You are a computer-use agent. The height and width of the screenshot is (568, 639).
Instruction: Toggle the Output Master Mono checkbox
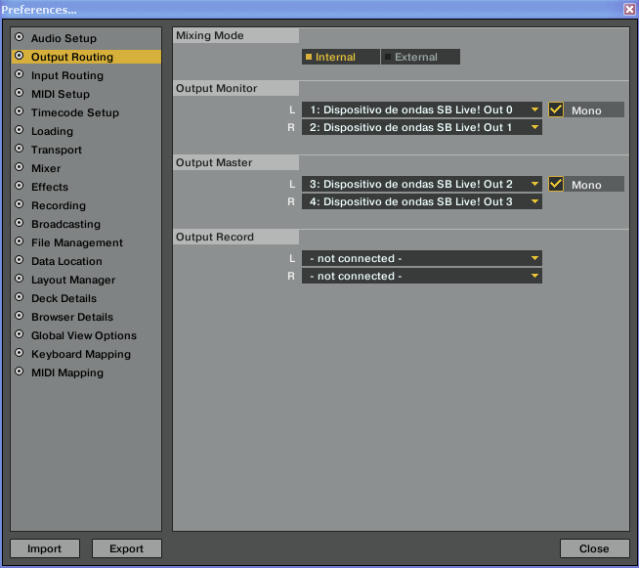click(x=556, y=184)
